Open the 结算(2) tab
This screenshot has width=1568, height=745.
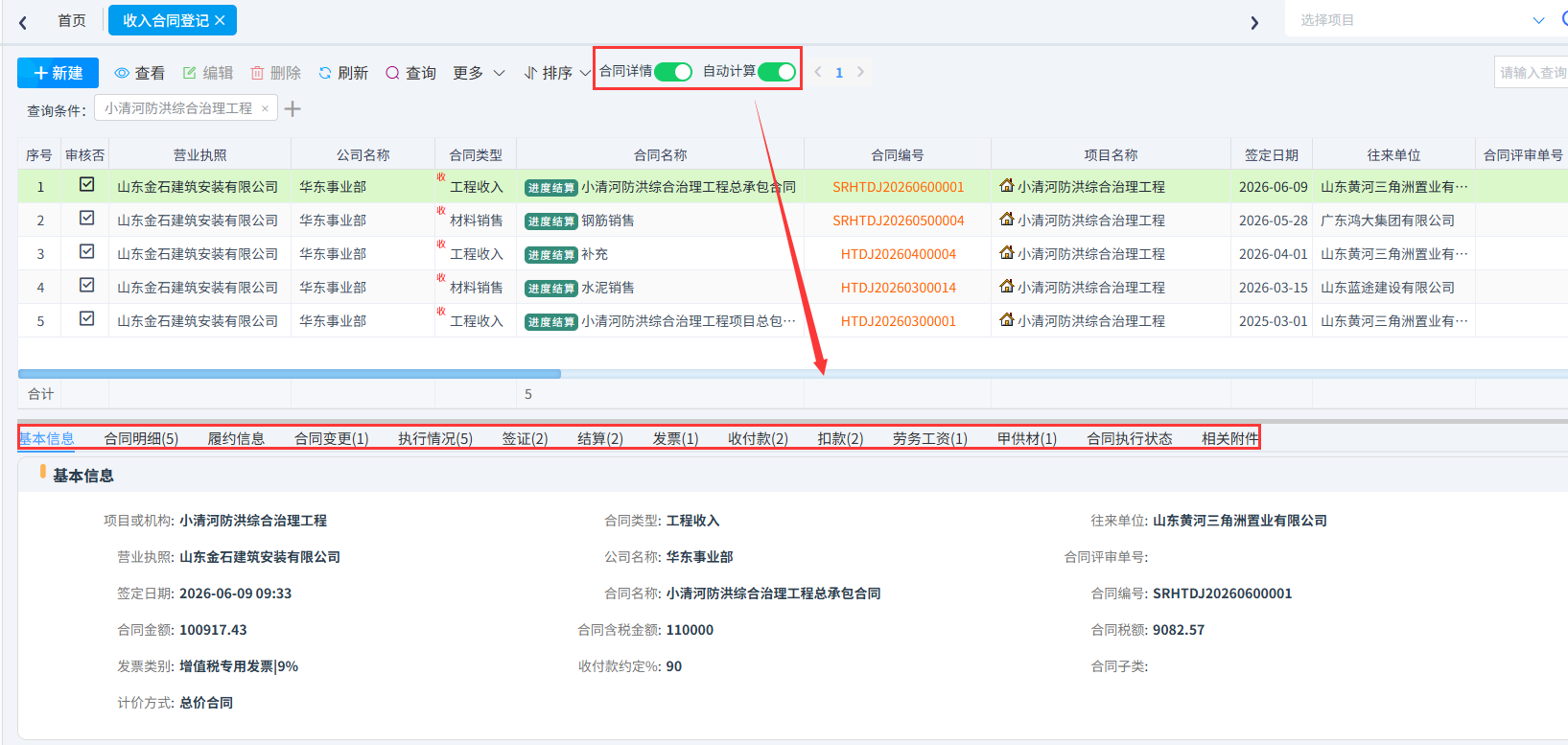click(x=600, y=438)
